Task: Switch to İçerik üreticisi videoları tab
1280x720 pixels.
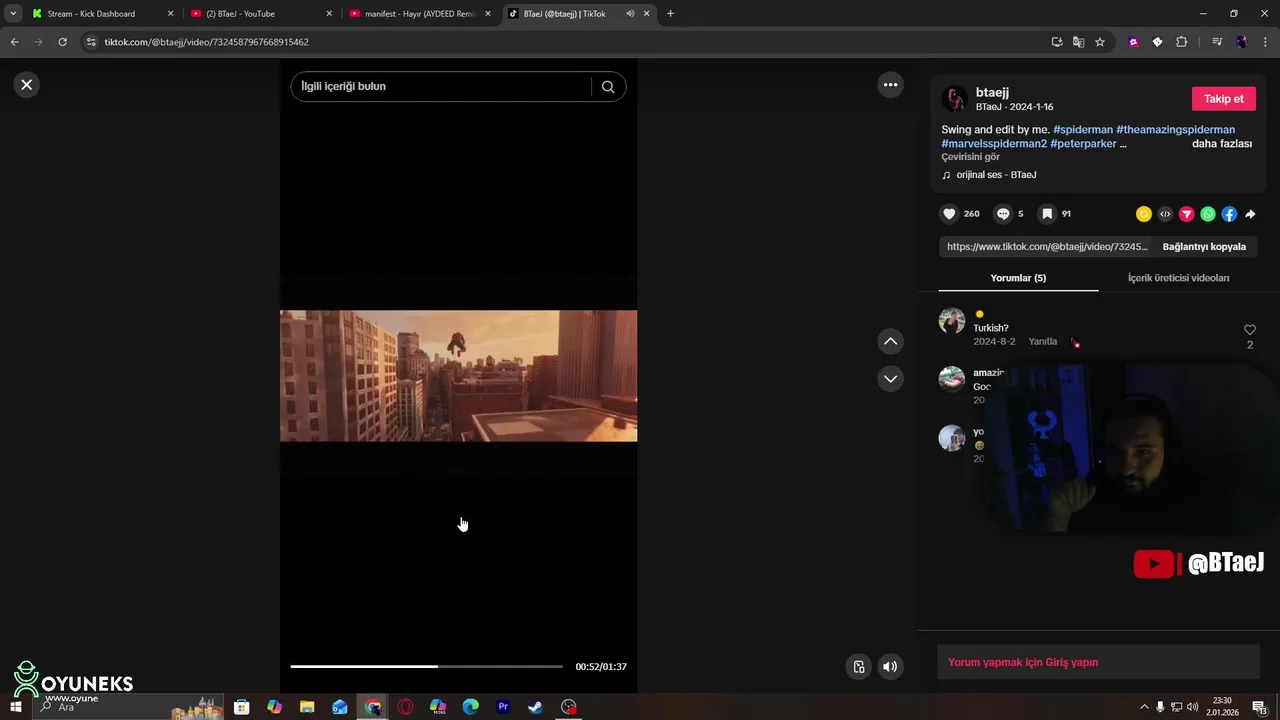Action: [x=1178, y=278]
